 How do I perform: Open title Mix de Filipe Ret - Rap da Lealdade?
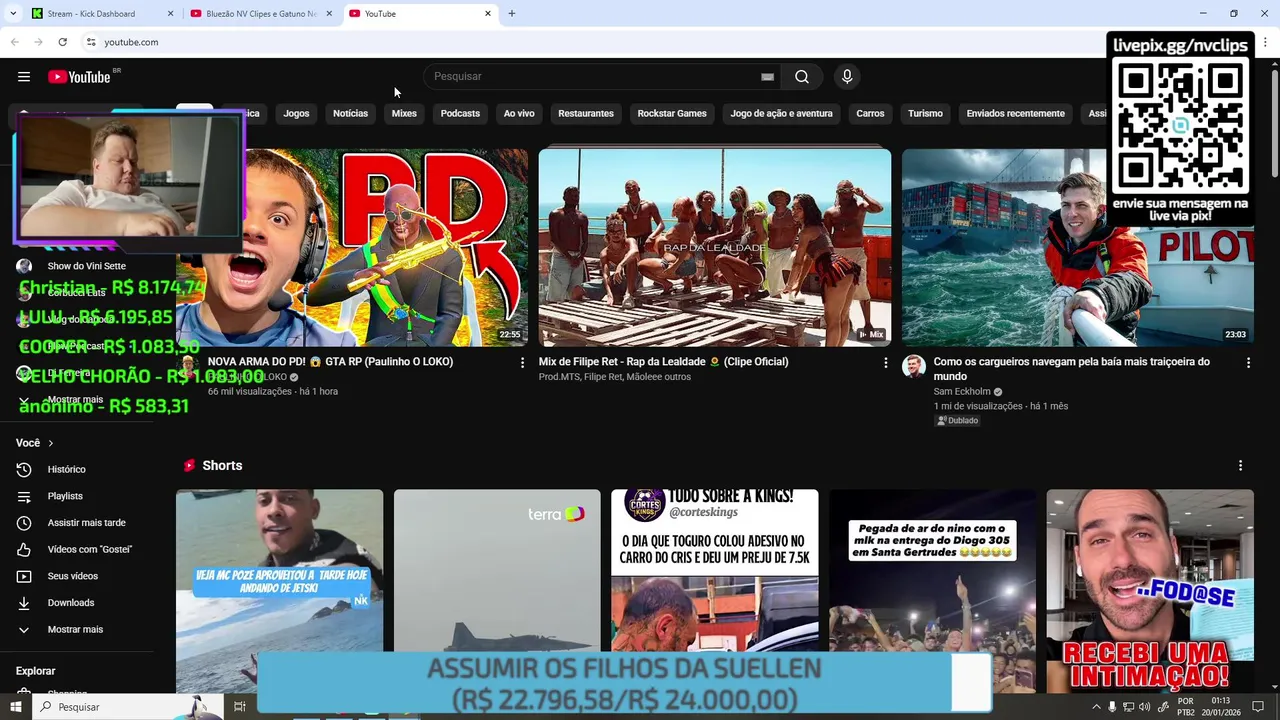click(x=663, y=362)
